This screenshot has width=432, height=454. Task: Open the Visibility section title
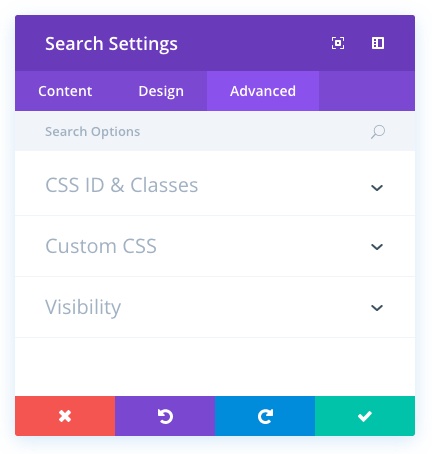[x=83, y=307]
